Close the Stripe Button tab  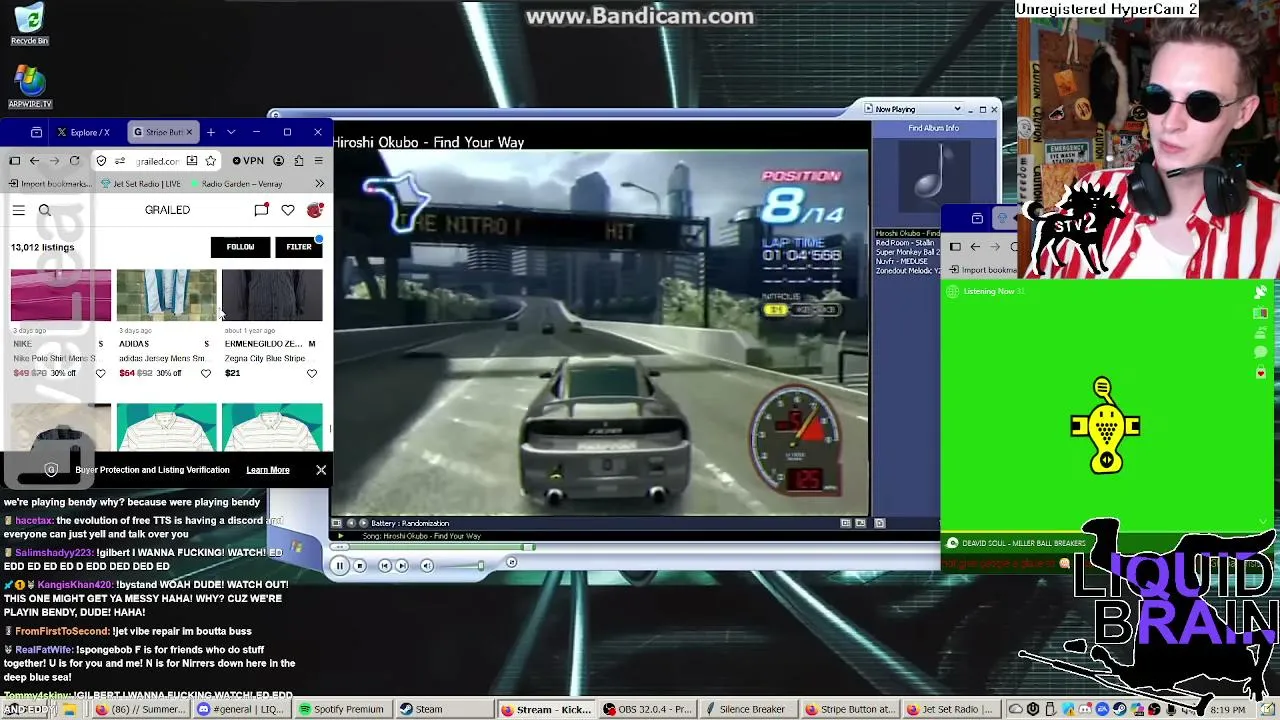pyautogui.click(x=188, y=132)
